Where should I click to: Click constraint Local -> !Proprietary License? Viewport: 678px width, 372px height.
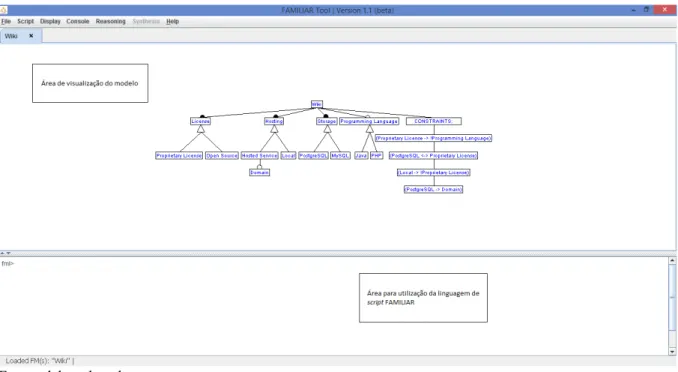pos(434,172)
